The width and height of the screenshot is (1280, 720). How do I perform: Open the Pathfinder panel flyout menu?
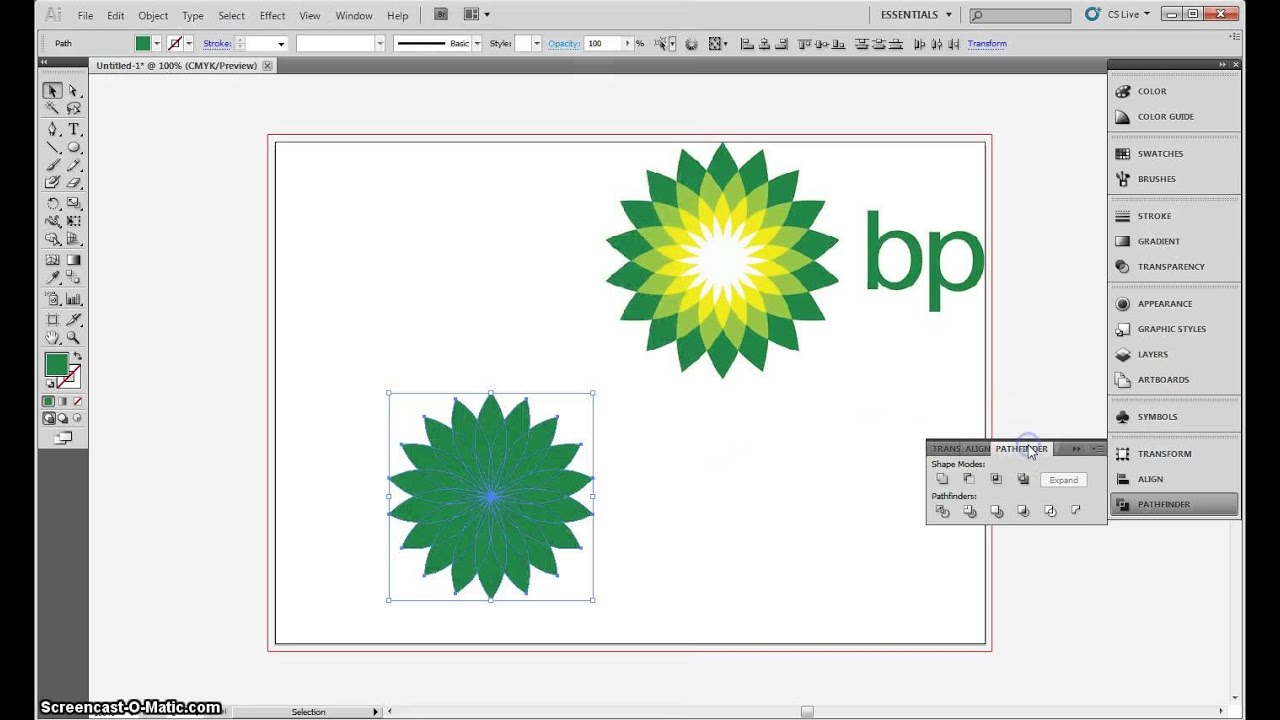click(1097, 449)
